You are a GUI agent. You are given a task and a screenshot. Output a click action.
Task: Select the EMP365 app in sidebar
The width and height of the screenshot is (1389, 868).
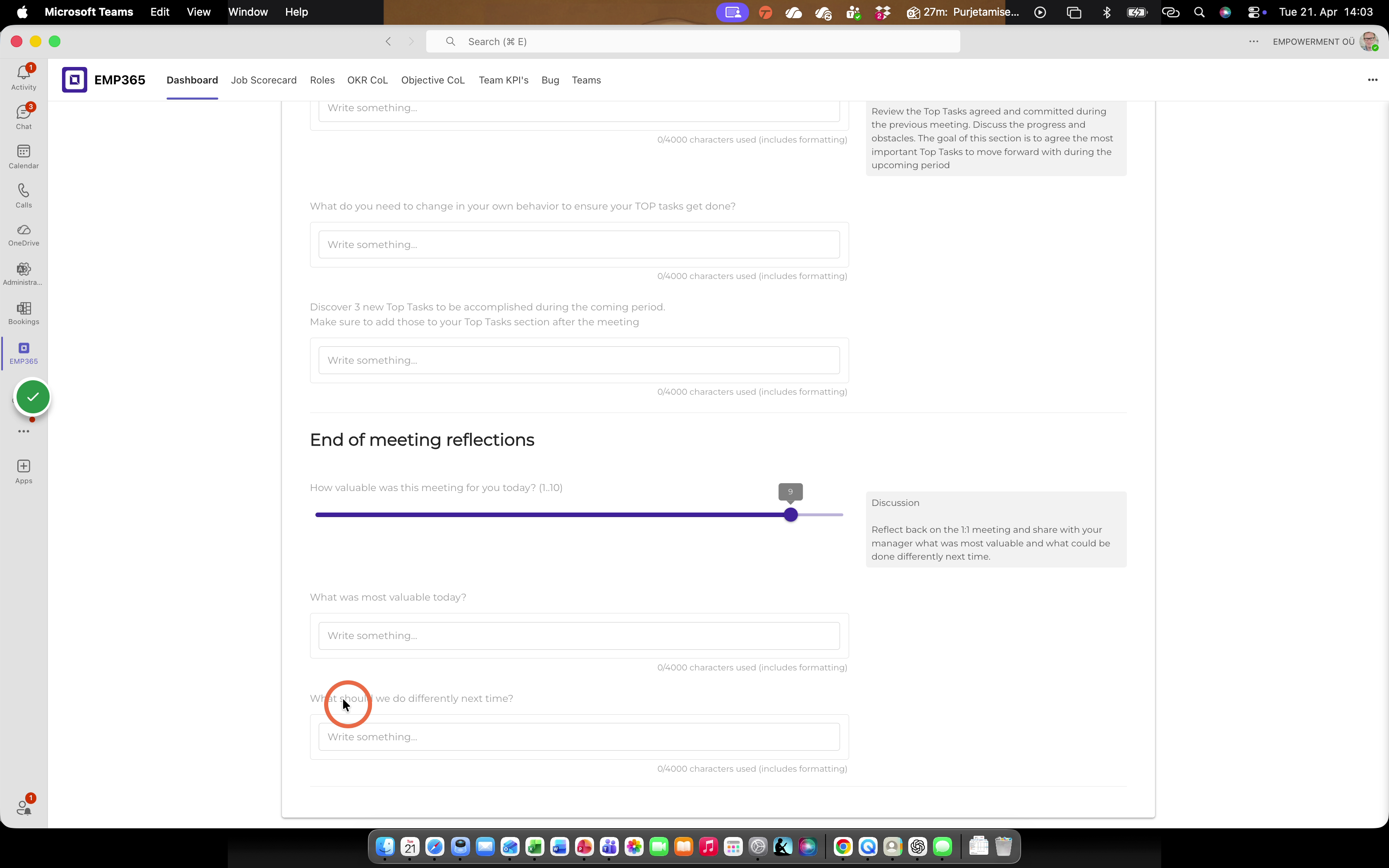coord(24,353)
